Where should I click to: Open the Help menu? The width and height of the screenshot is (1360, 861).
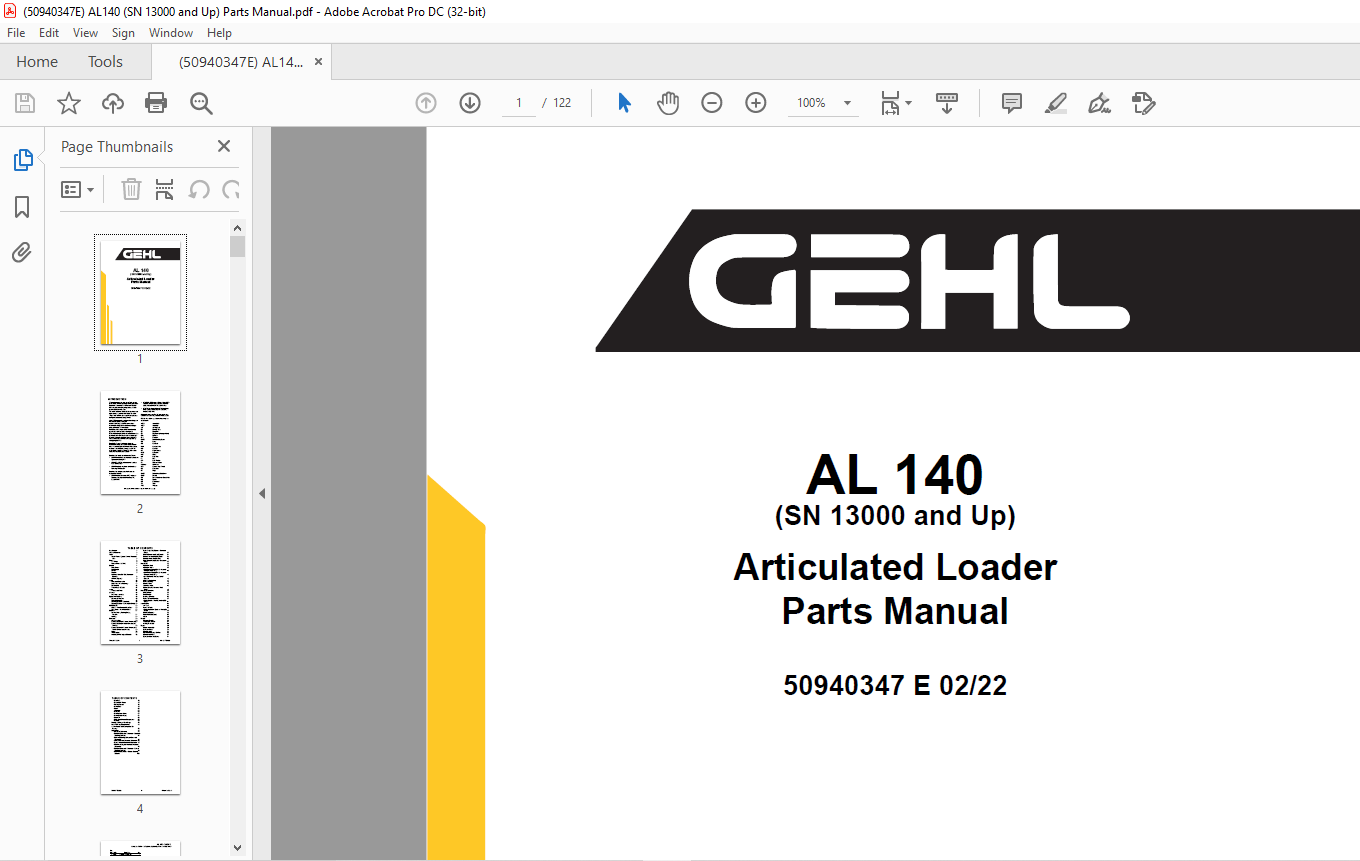(x=219, y=33)
